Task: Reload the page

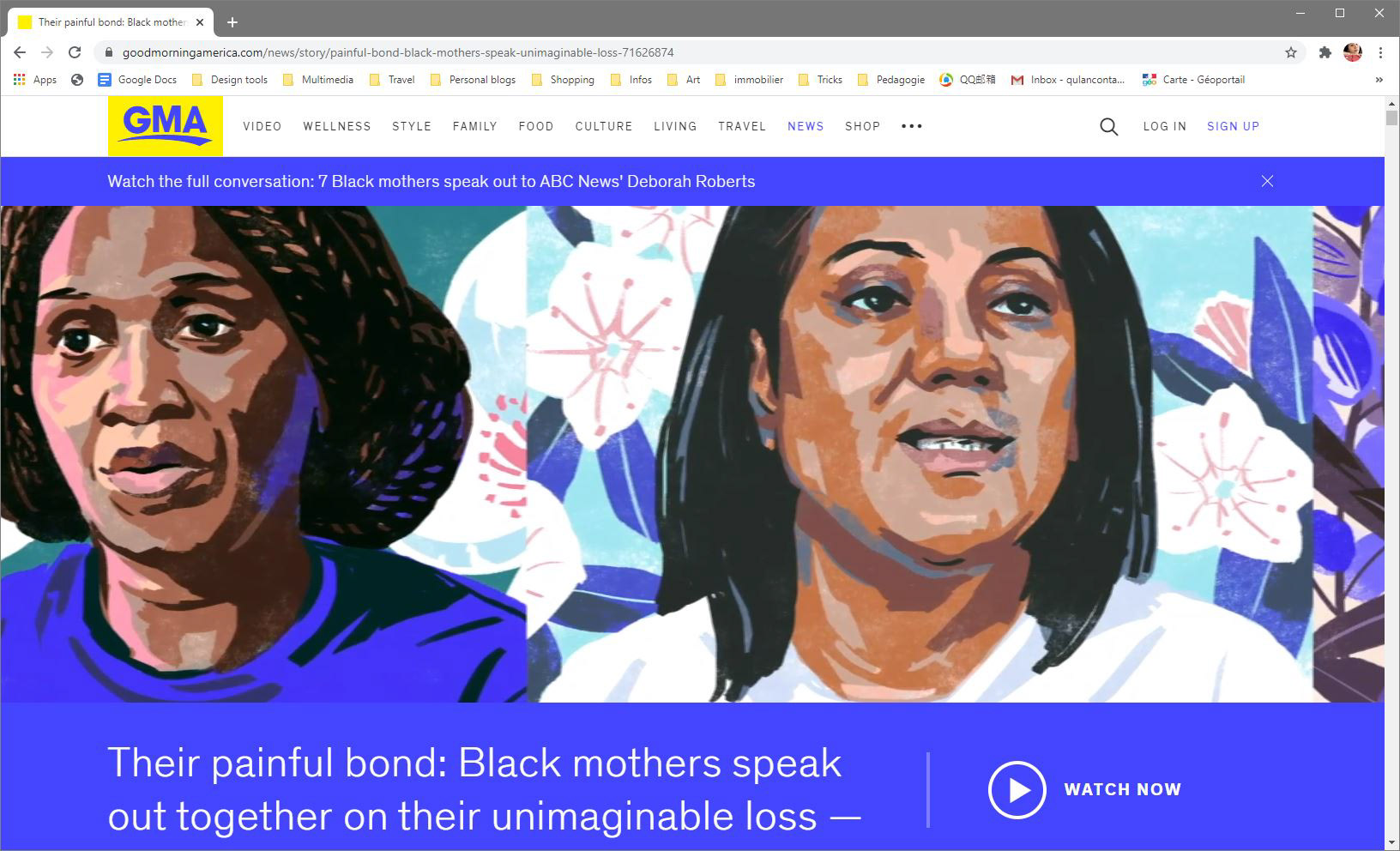Action: point(75,52)
